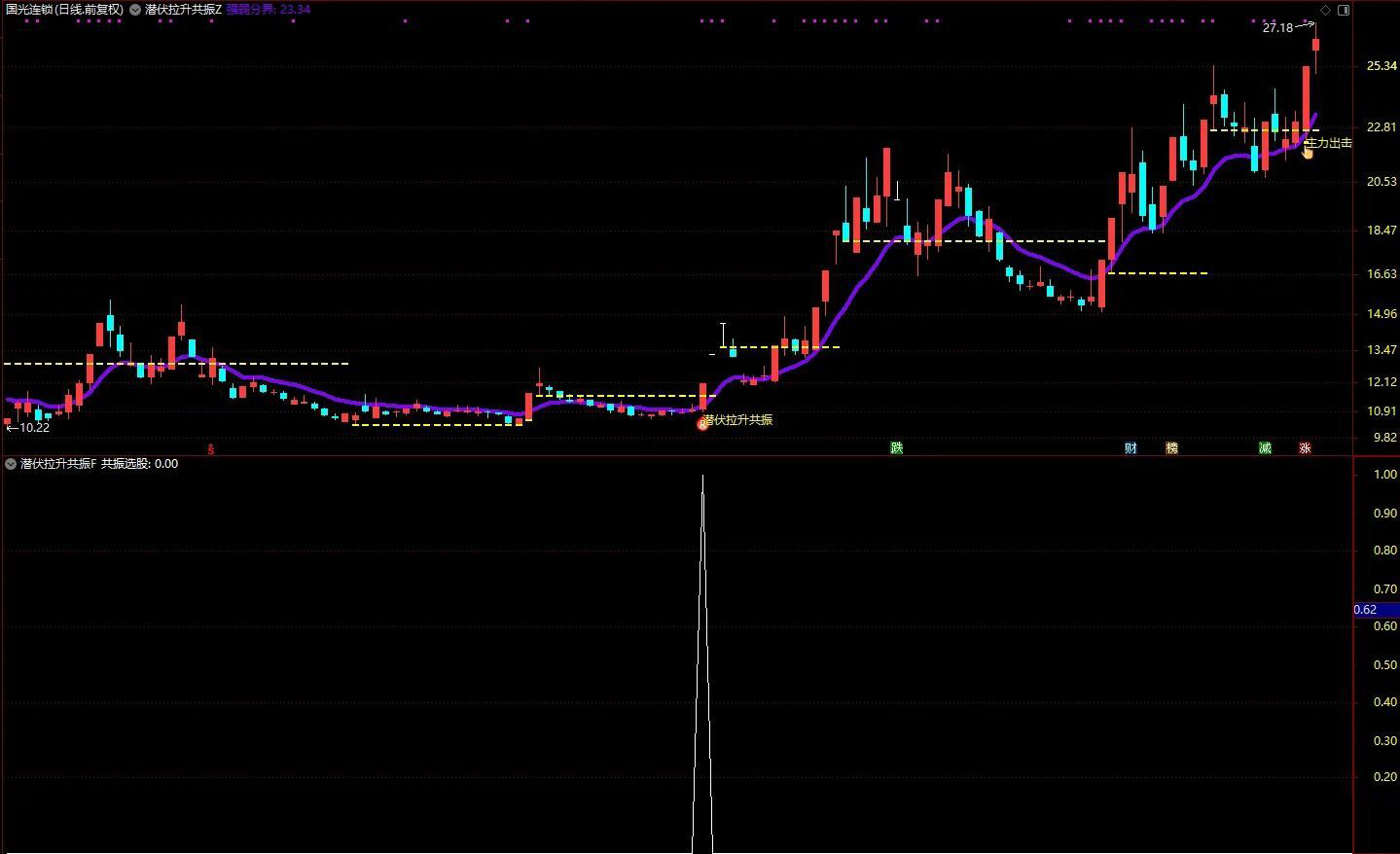The width and height of the screenshot is (1400, 854).
Task: Click the diamond marker icon near top right
Action: pos(1325,10)
